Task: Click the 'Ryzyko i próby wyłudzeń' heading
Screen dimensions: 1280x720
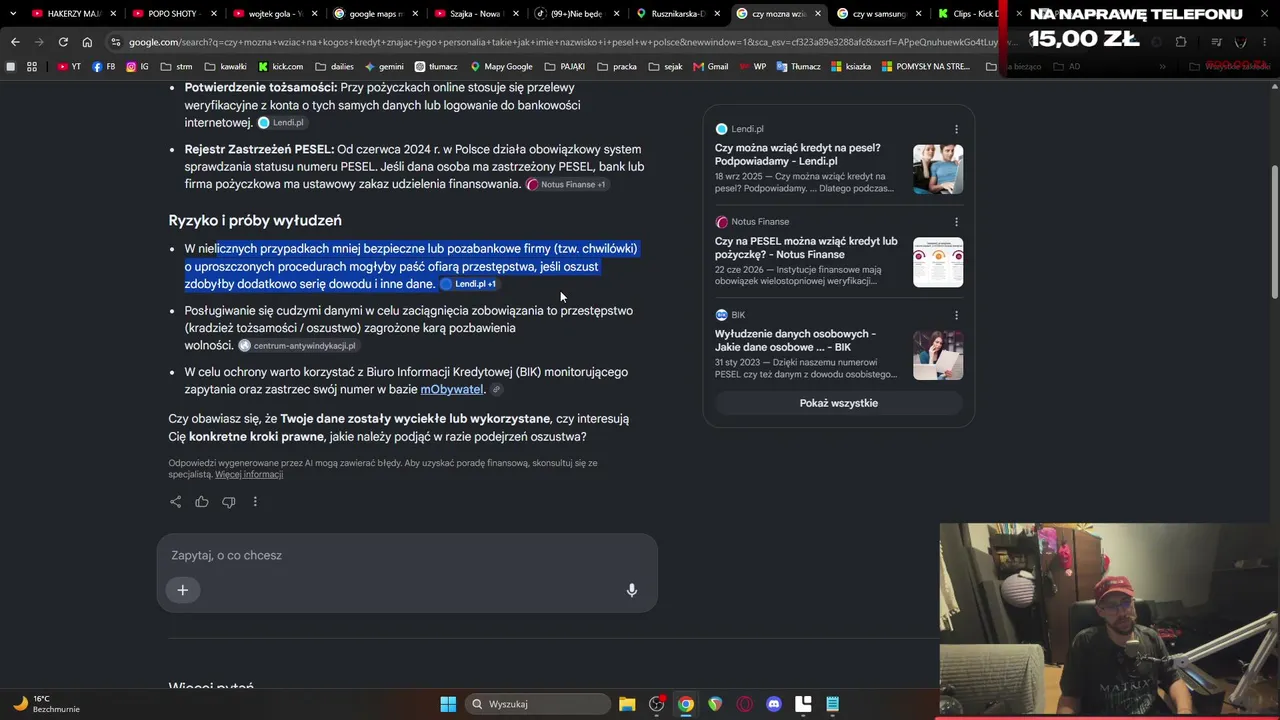Action: [255, 221]
